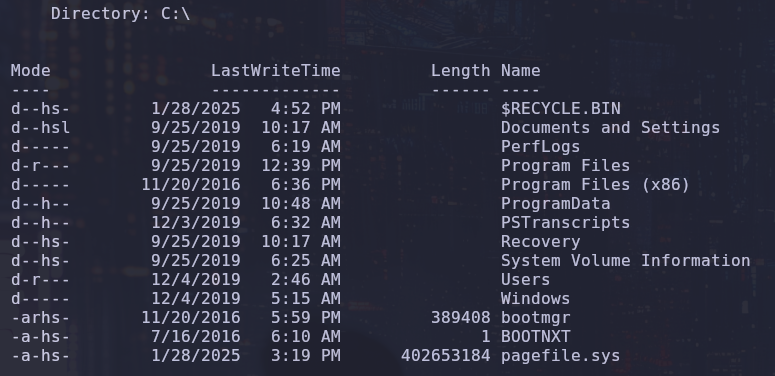Screen dimensions: 775x376
Task: Click the PerfLogs folder name
Action: (540, 147)
